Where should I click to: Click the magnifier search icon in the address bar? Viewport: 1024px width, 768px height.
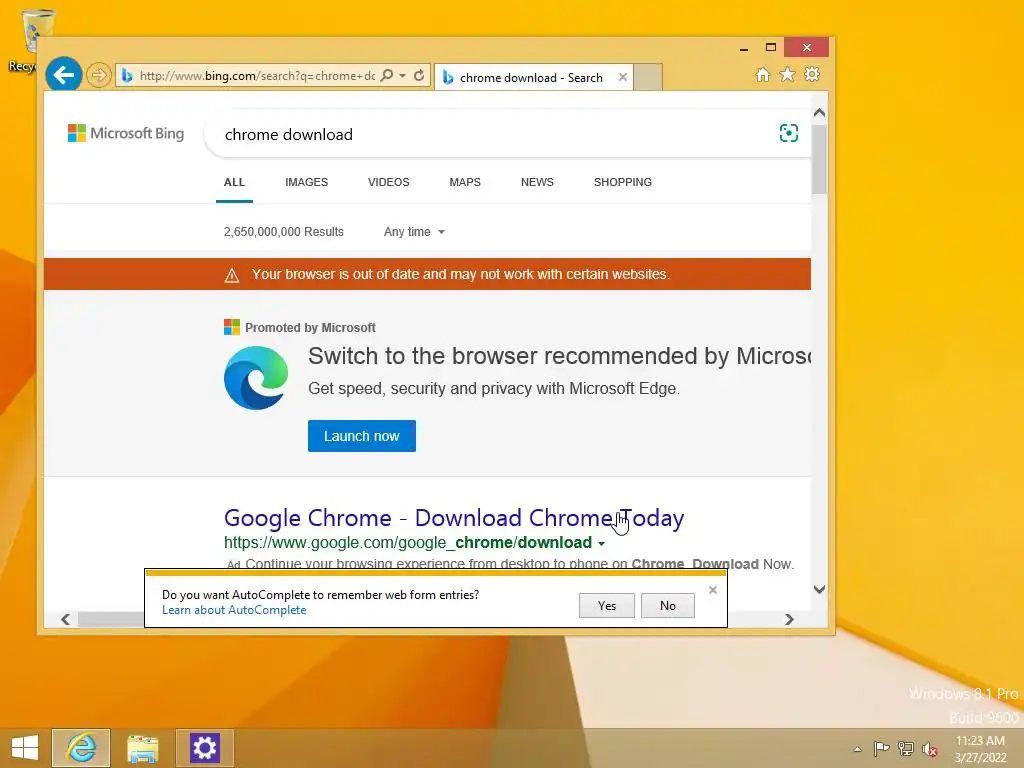(387, 76)
